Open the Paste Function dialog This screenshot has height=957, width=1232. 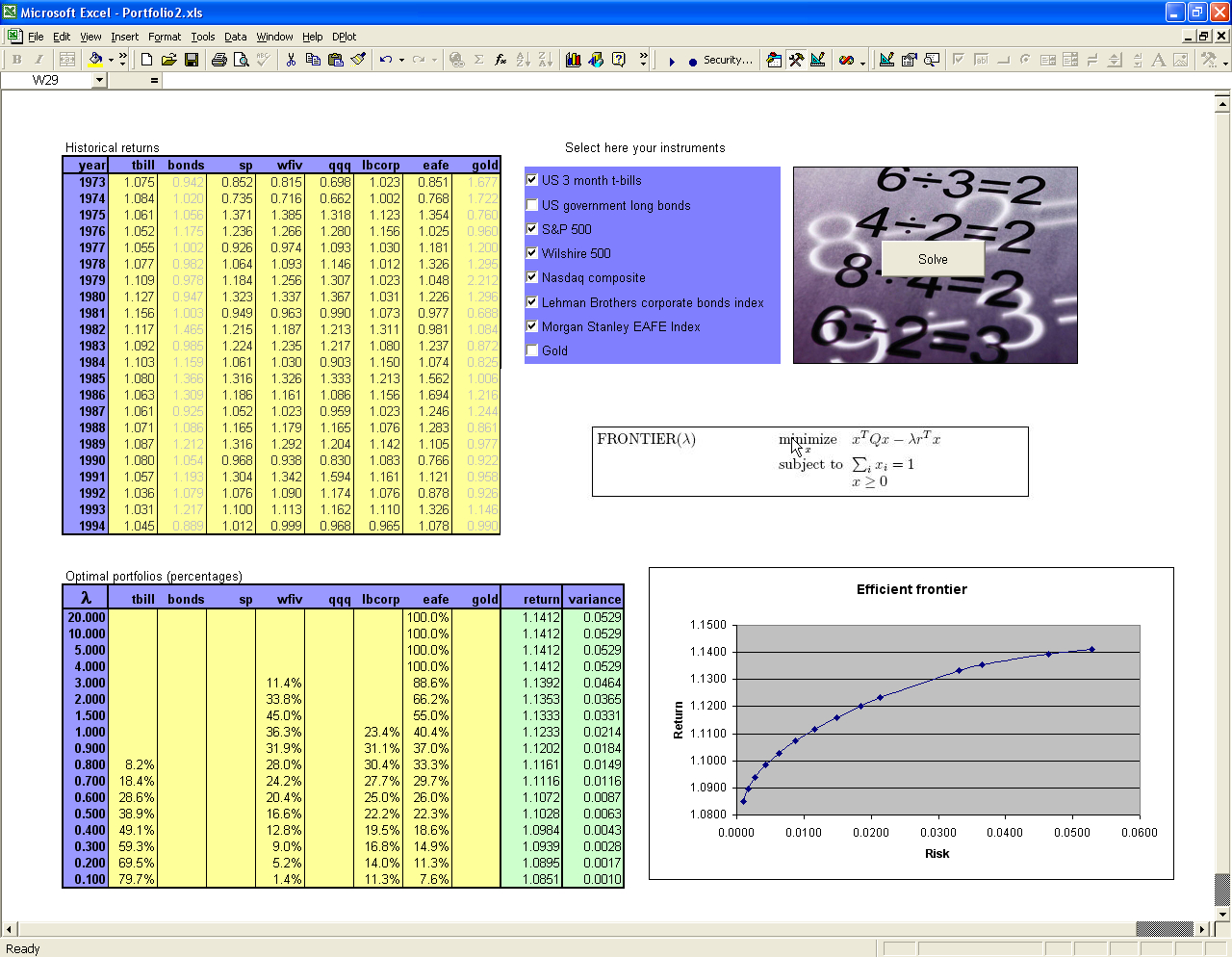[500, 59]
